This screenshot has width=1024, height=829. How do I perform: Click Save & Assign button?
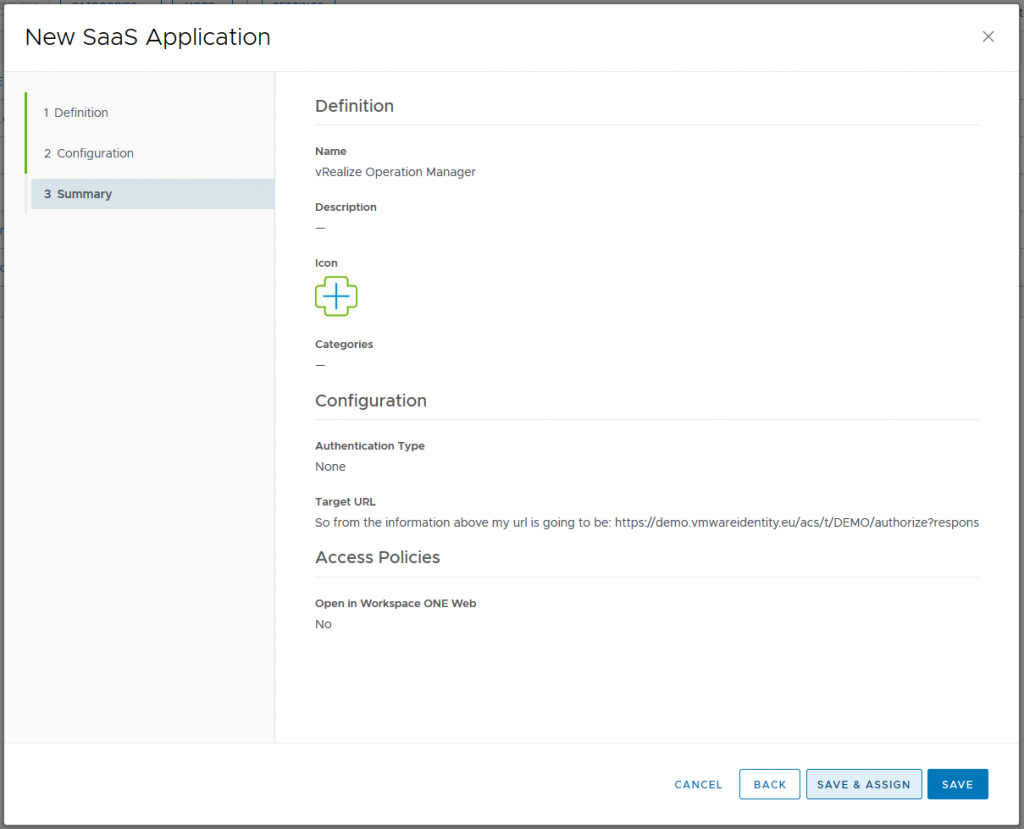[x=863, y=785]
